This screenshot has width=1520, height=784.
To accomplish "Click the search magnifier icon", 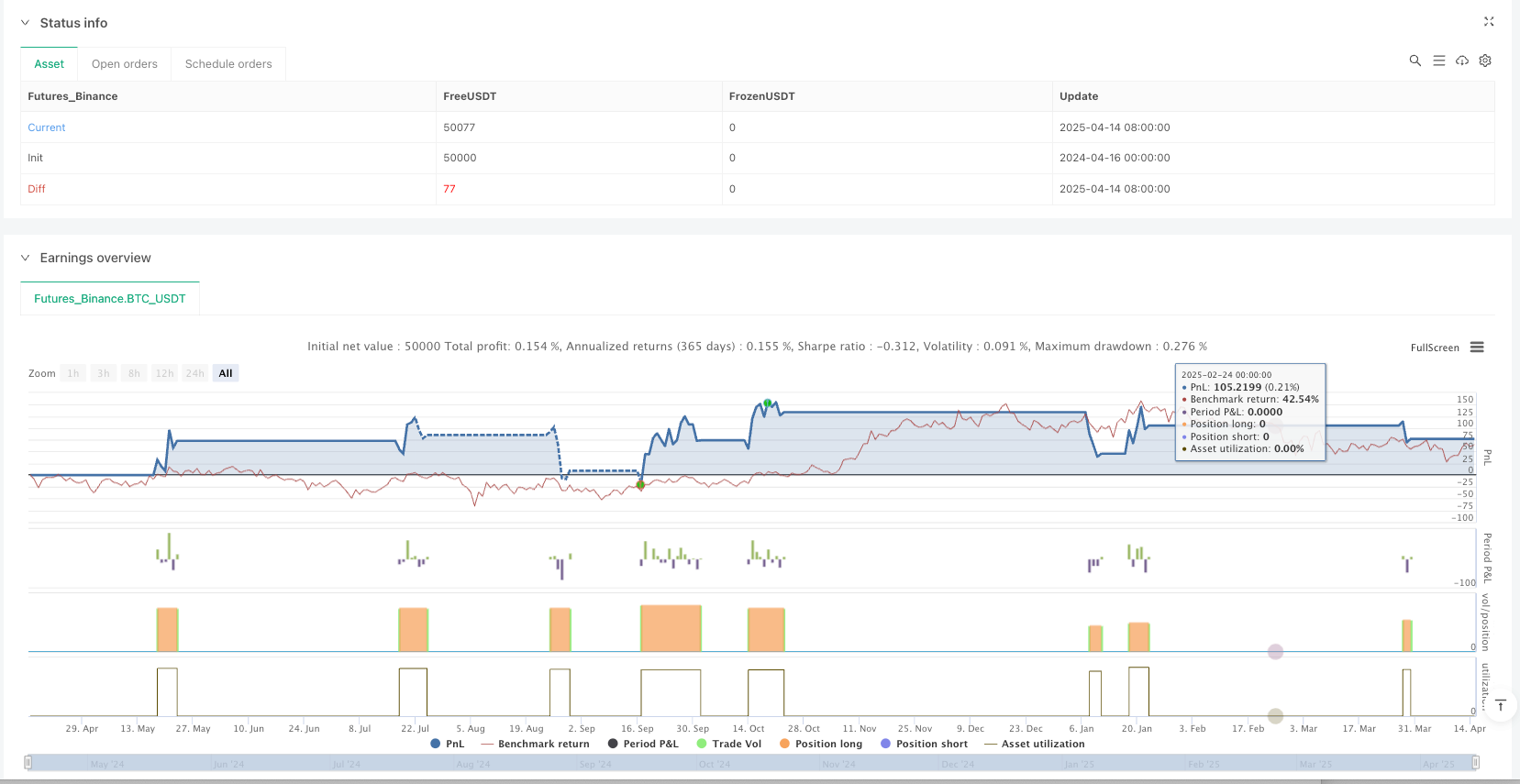I will (x=1415, y=61).
